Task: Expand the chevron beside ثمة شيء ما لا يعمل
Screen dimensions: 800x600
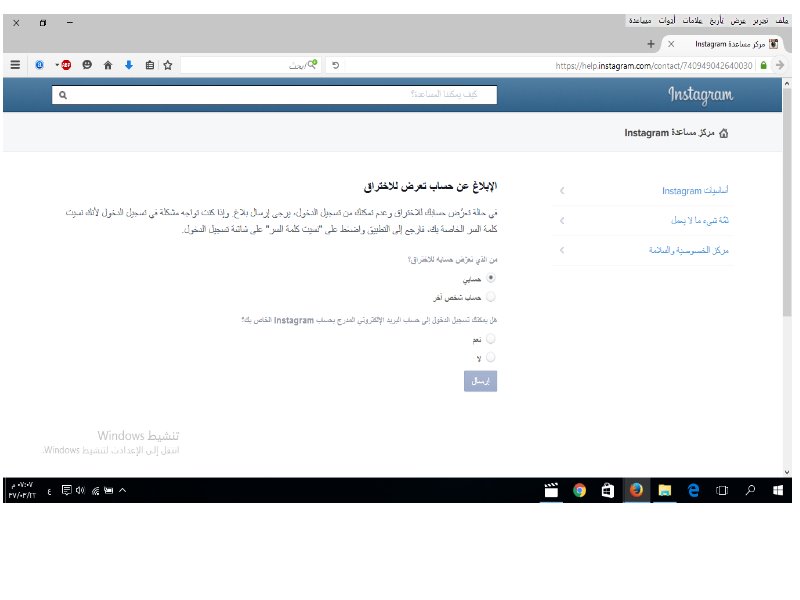Action: click(562, 220)
